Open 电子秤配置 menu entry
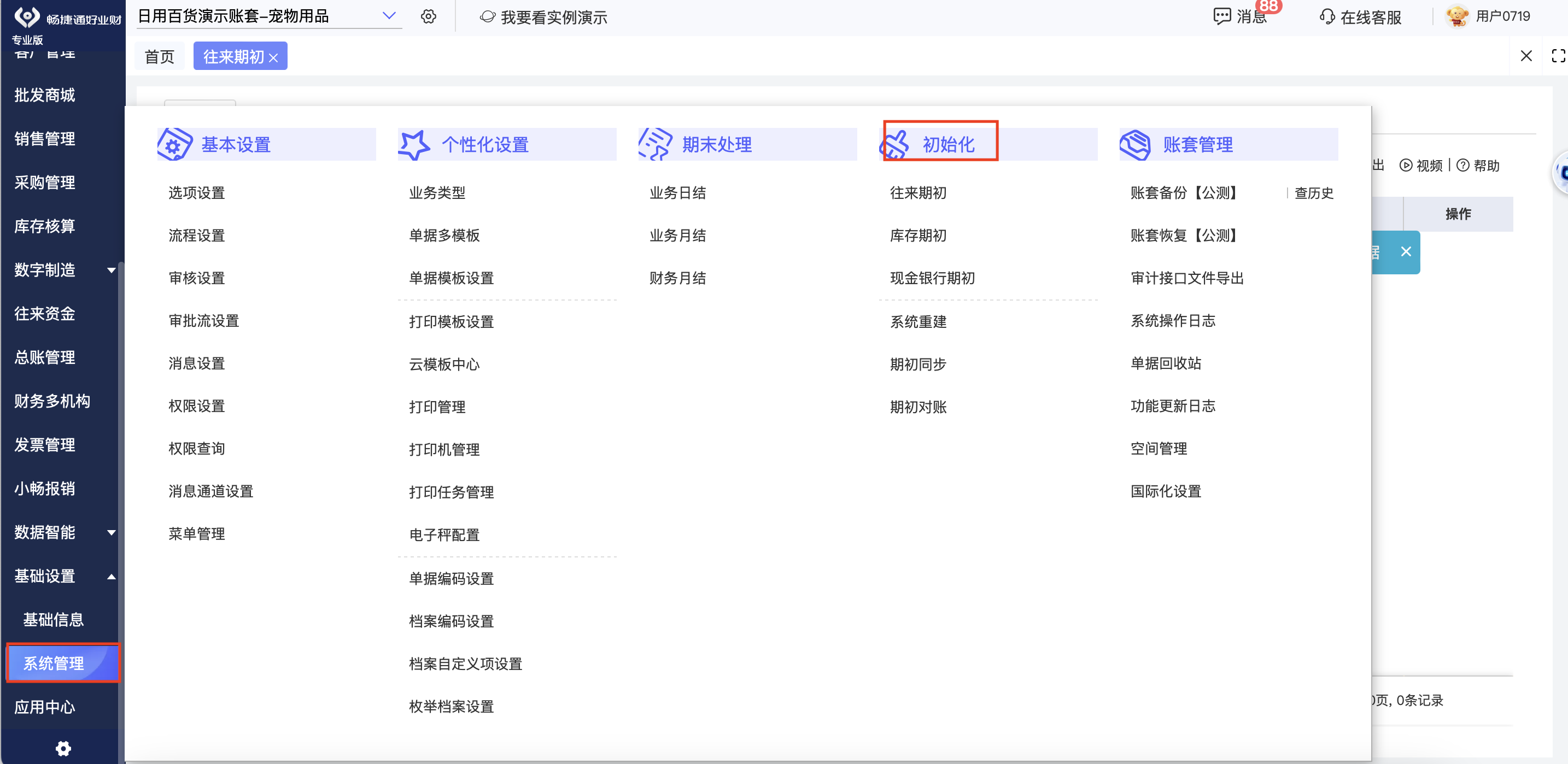The width and height of the screenshot is (1568, 764). click(x=444, y=534)
